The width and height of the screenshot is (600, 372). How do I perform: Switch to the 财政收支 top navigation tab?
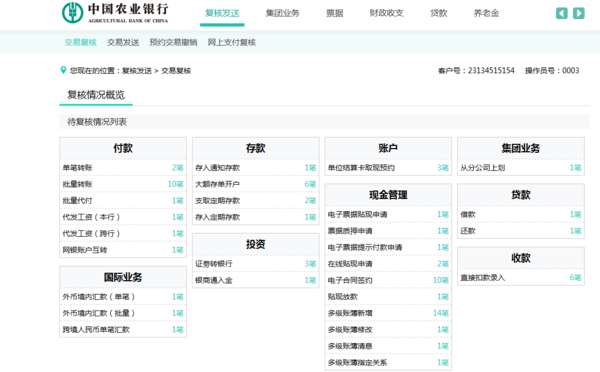click(386, 13)
